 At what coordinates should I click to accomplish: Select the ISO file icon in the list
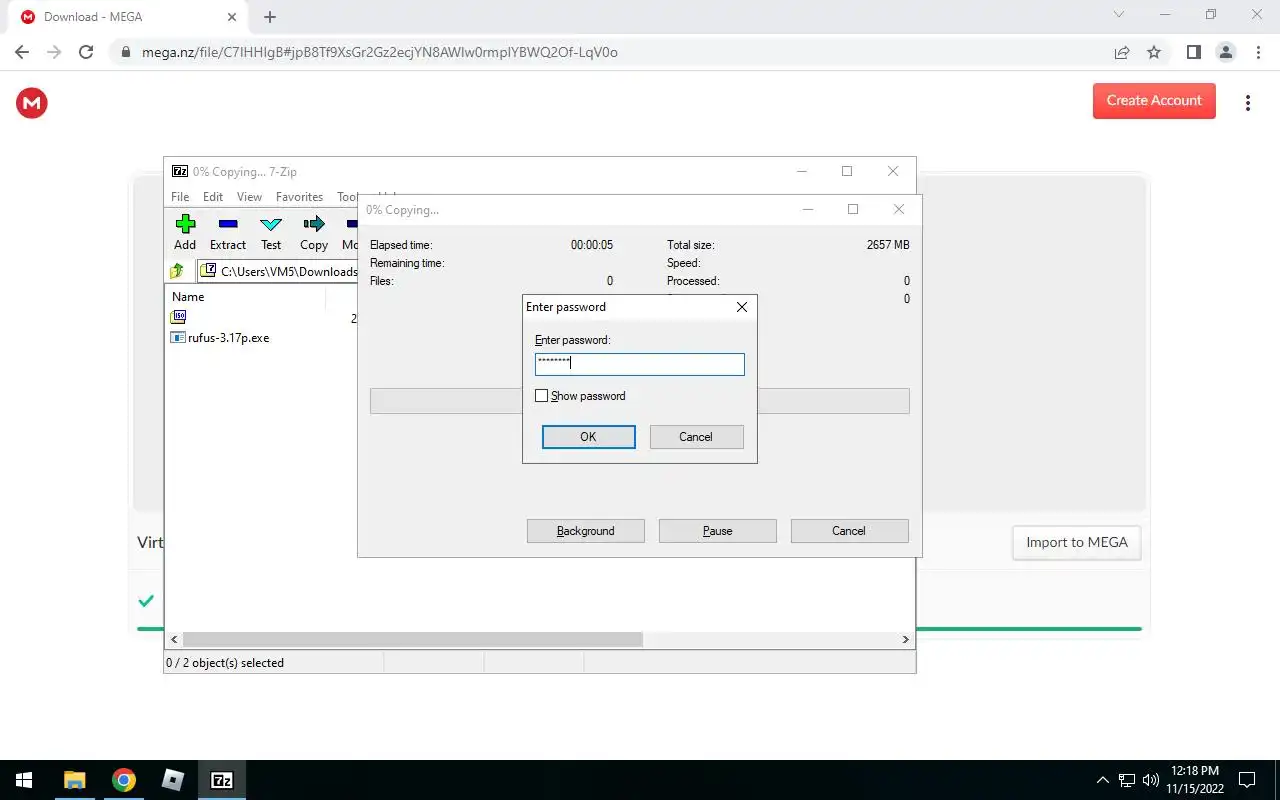(179, 316)
